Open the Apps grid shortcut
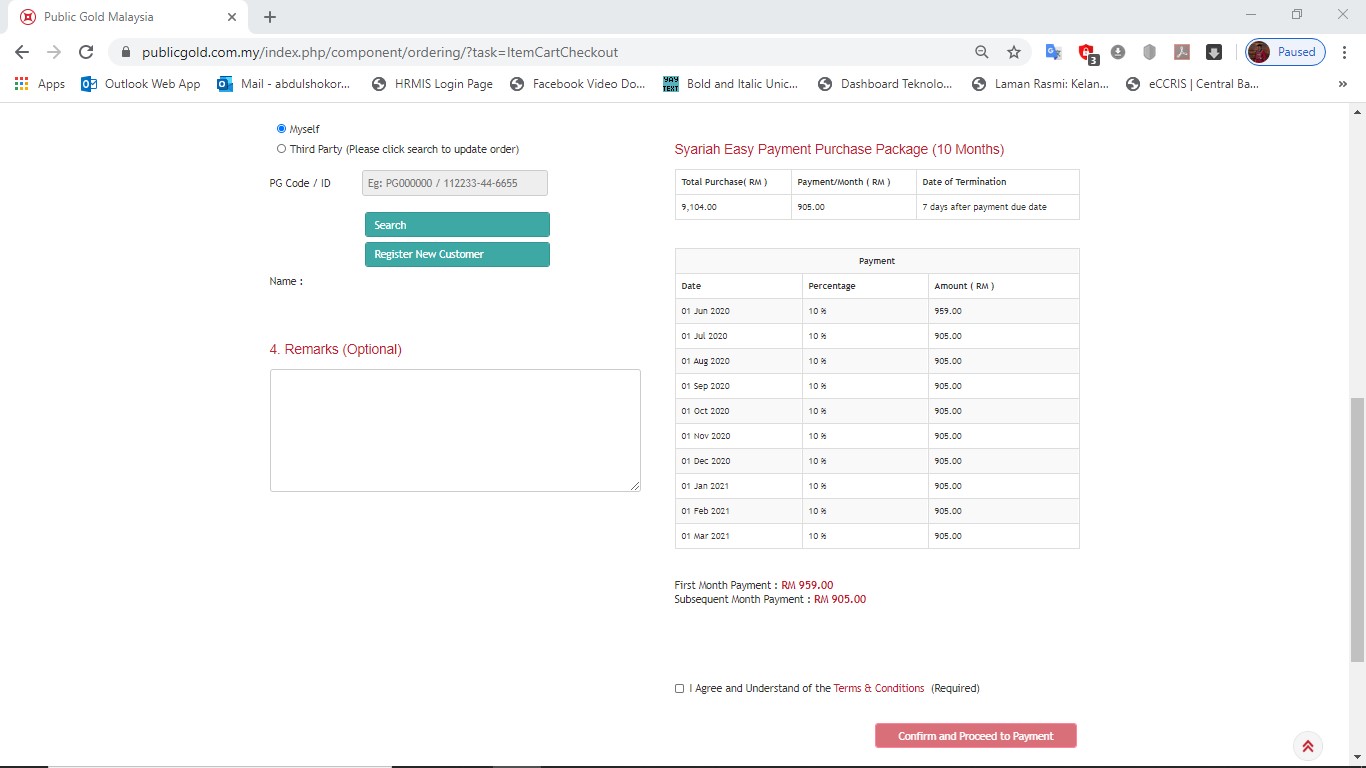The image size is (1366, 768). click(40, 84)
